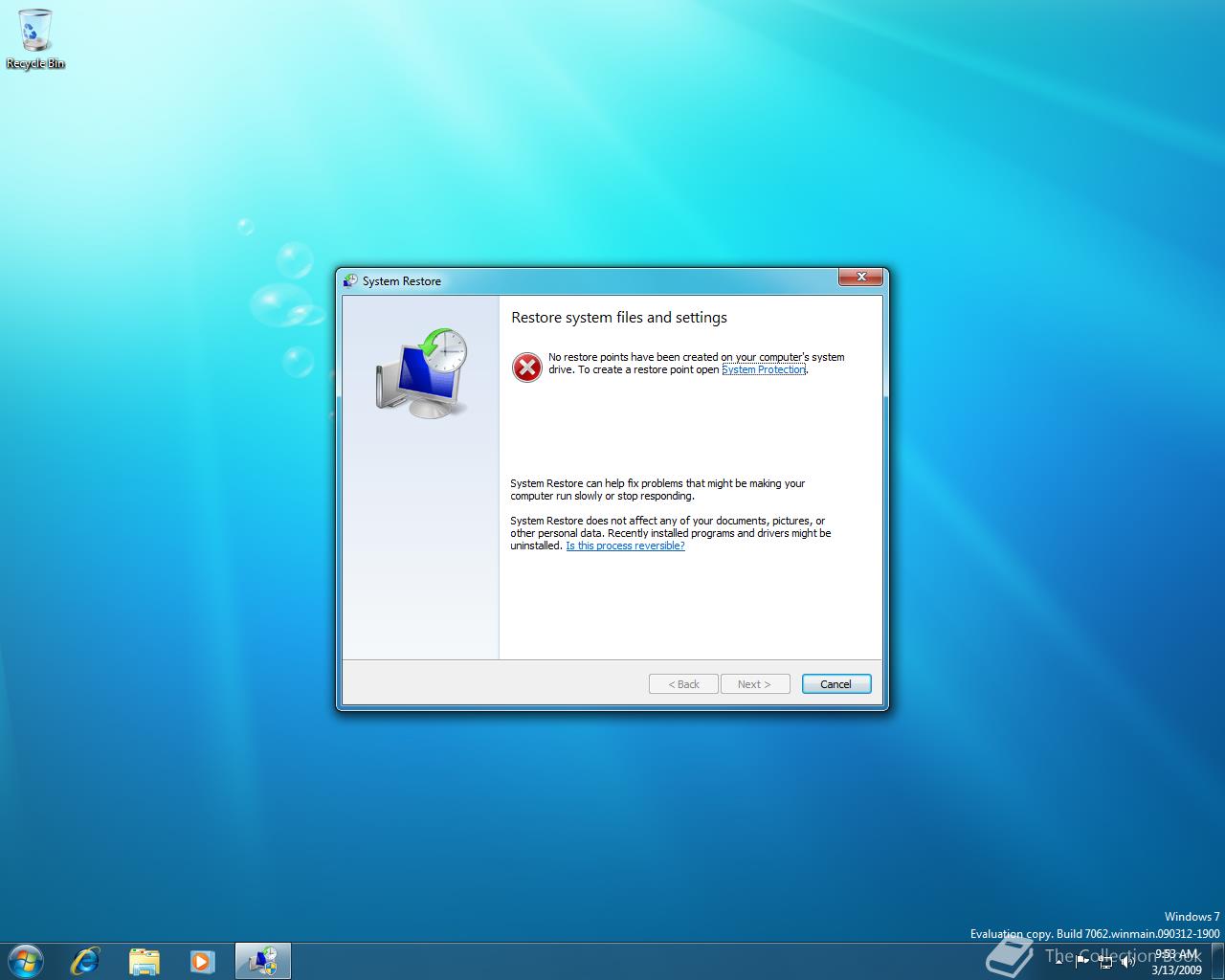
Task: Cancel the System Restore wizard
Action: pos(835,684)
